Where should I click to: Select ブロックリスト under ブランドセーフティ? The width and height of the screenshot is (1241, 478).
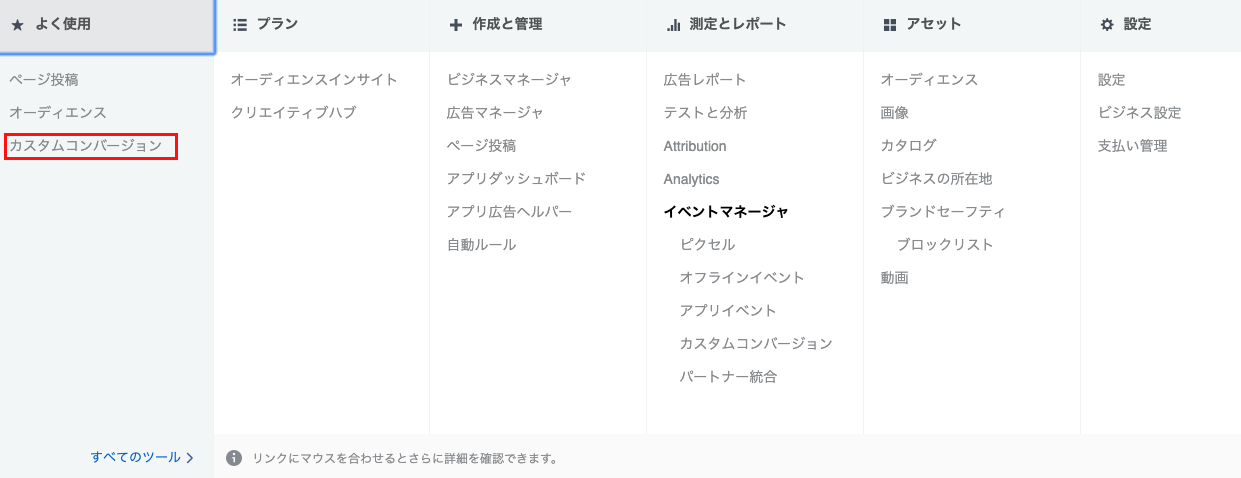(x=945, y=245)
